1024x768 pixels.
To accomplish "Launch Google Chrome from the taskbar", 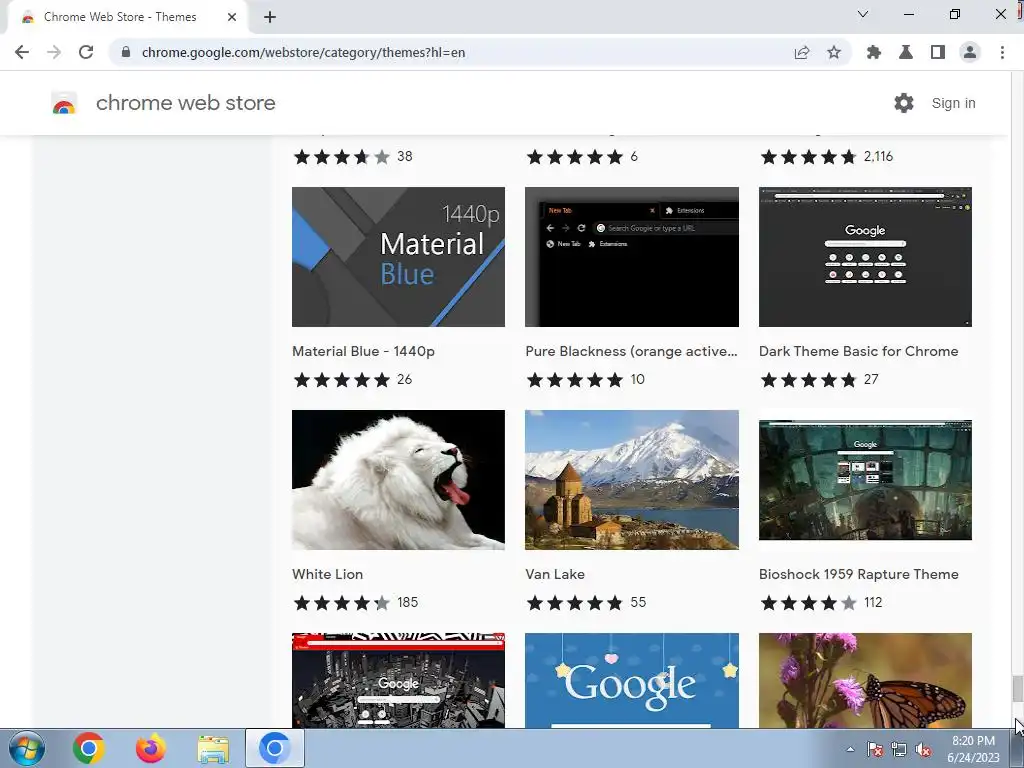I will pos(89,748).
